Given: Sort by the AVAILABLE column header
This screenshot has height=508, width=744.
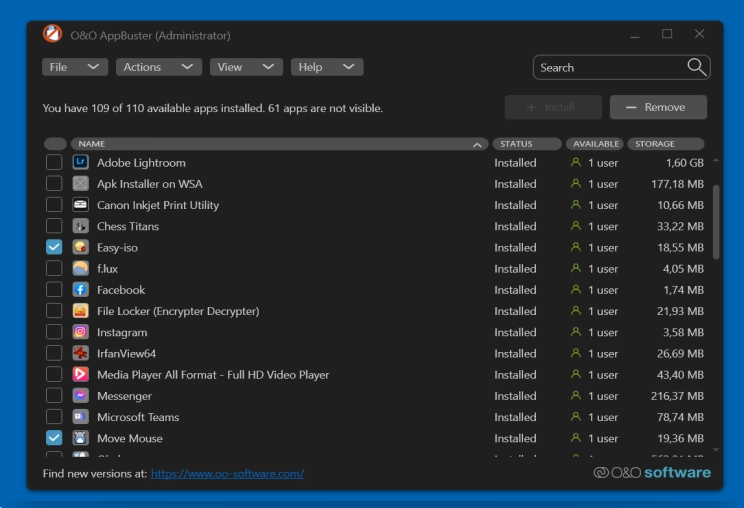Looking at the screenshot, I should pyautogui.click(x=595, y=144).
